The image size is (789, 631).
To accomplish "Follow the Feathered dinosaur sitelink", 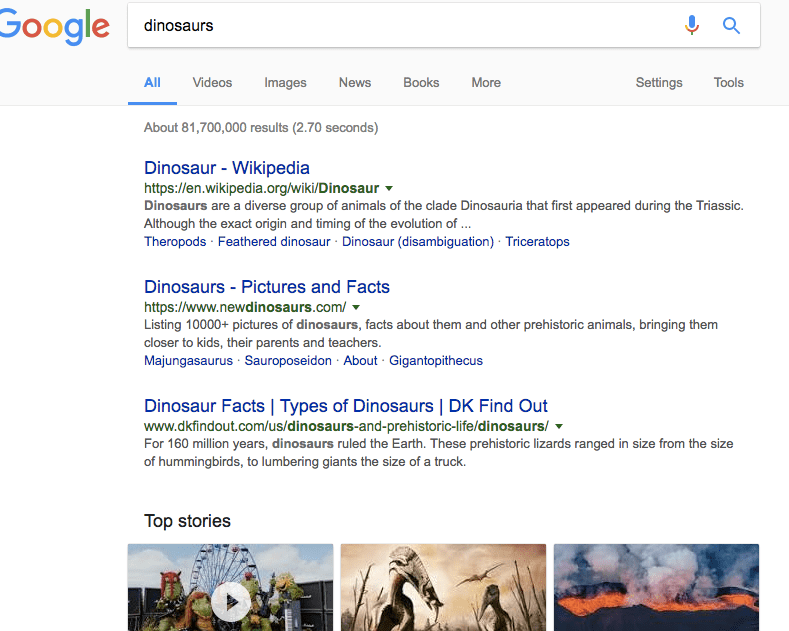I will [274, 242].
